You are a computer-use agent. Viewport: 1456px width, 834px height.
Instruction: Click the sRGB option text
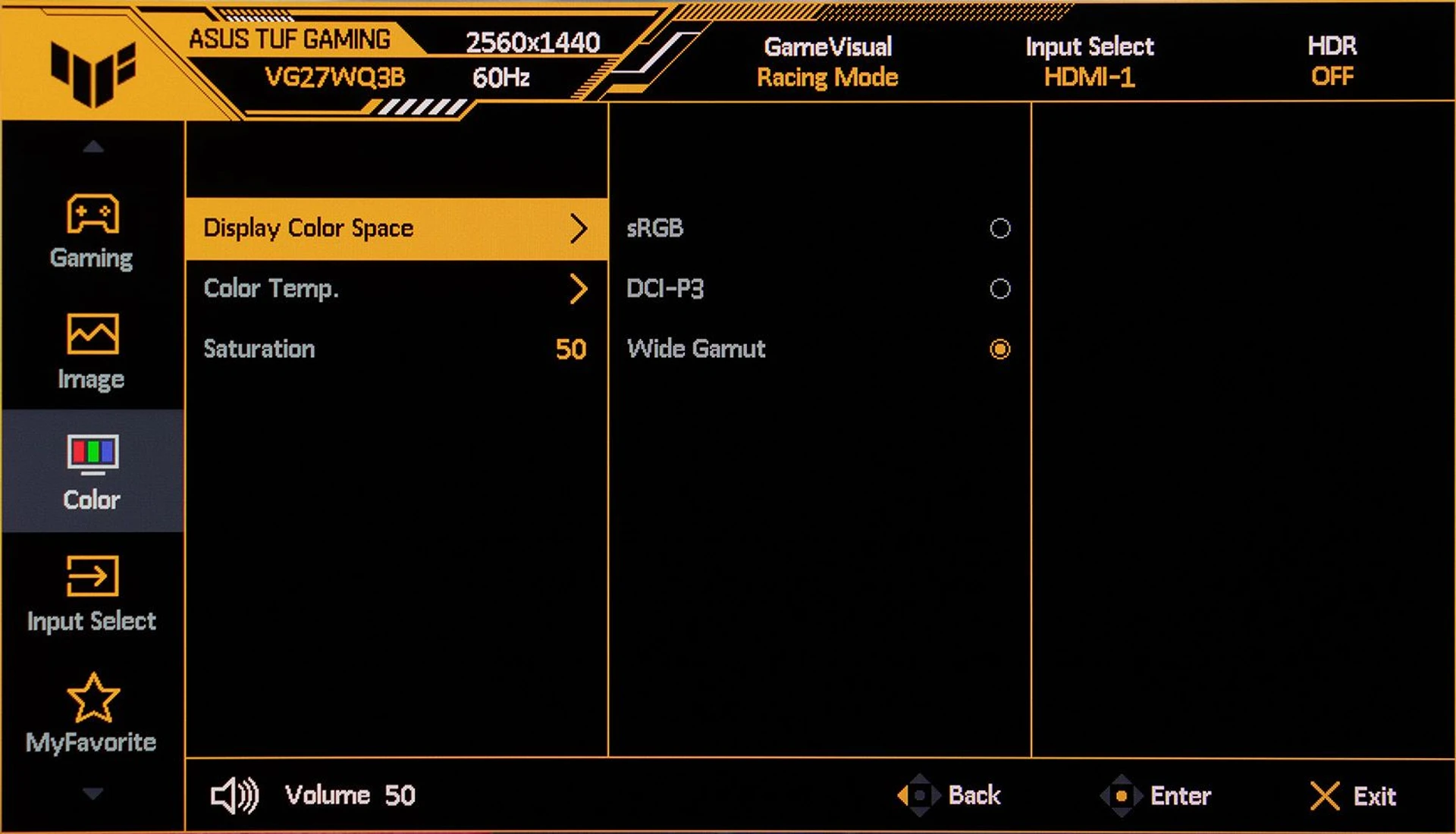click(x=655, y=228)
